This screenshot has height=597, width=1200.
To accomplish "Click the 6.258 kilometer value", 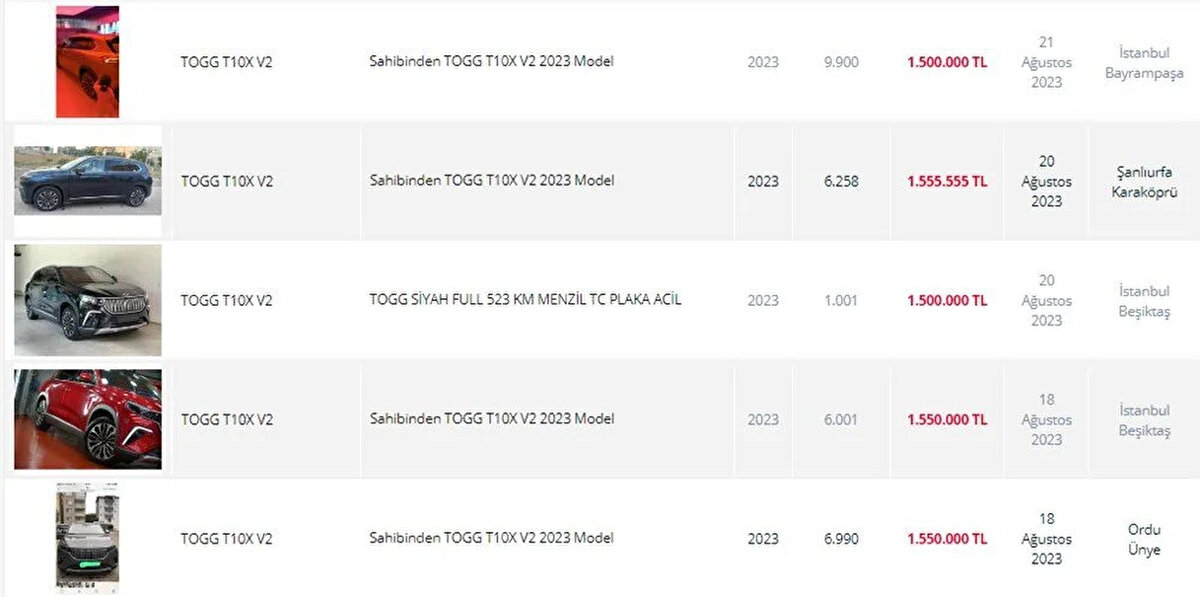I will [841, 181].
